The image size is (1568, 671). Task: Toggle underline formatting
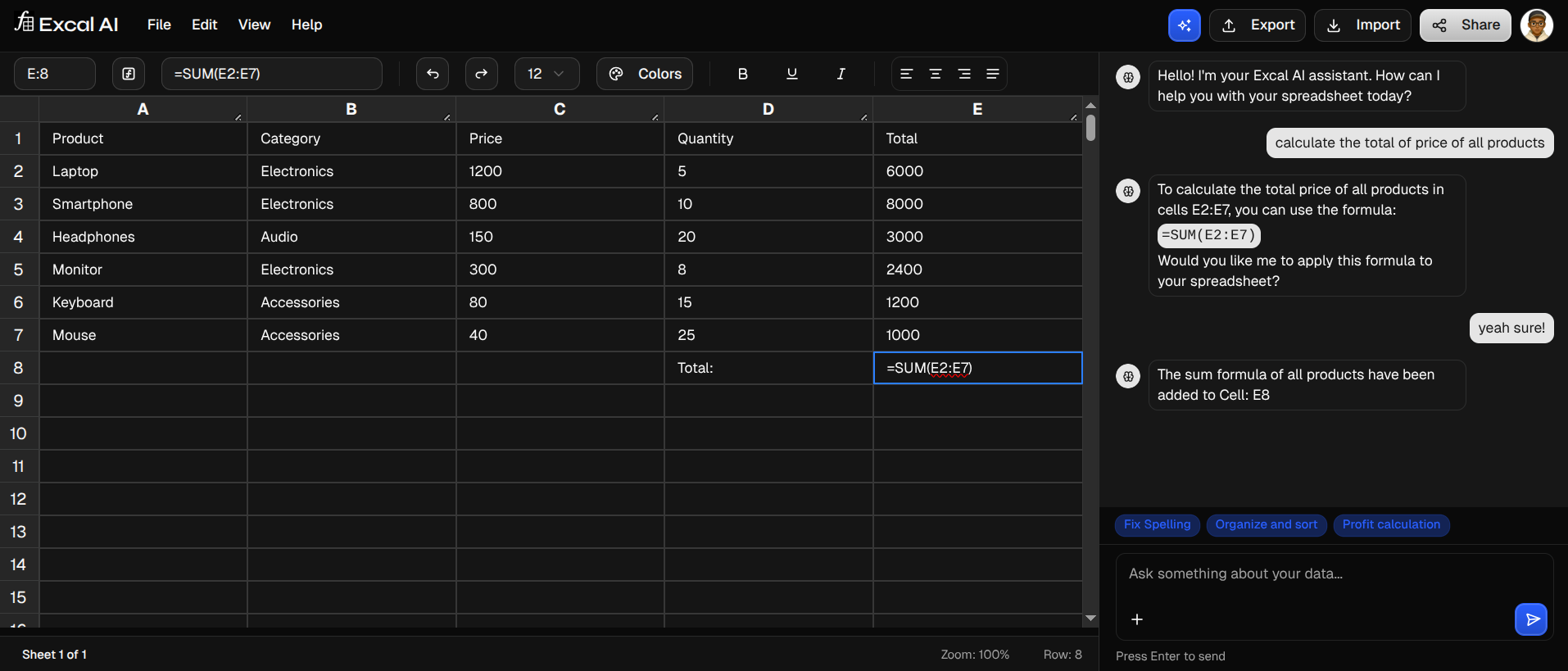[792, 74]
